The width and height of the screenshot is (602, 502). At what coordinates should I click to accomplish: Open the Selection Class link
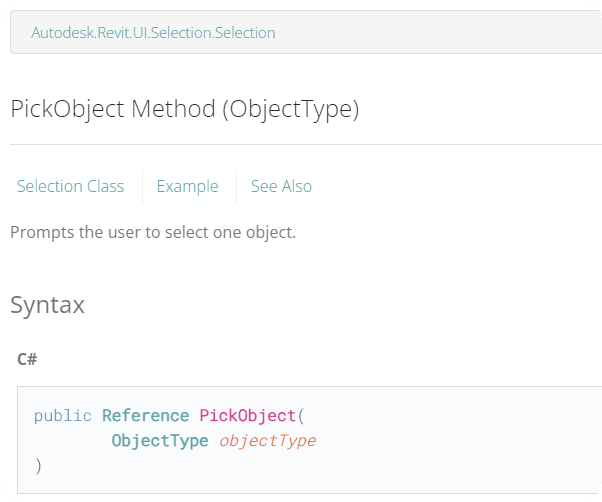click(71, 186)
